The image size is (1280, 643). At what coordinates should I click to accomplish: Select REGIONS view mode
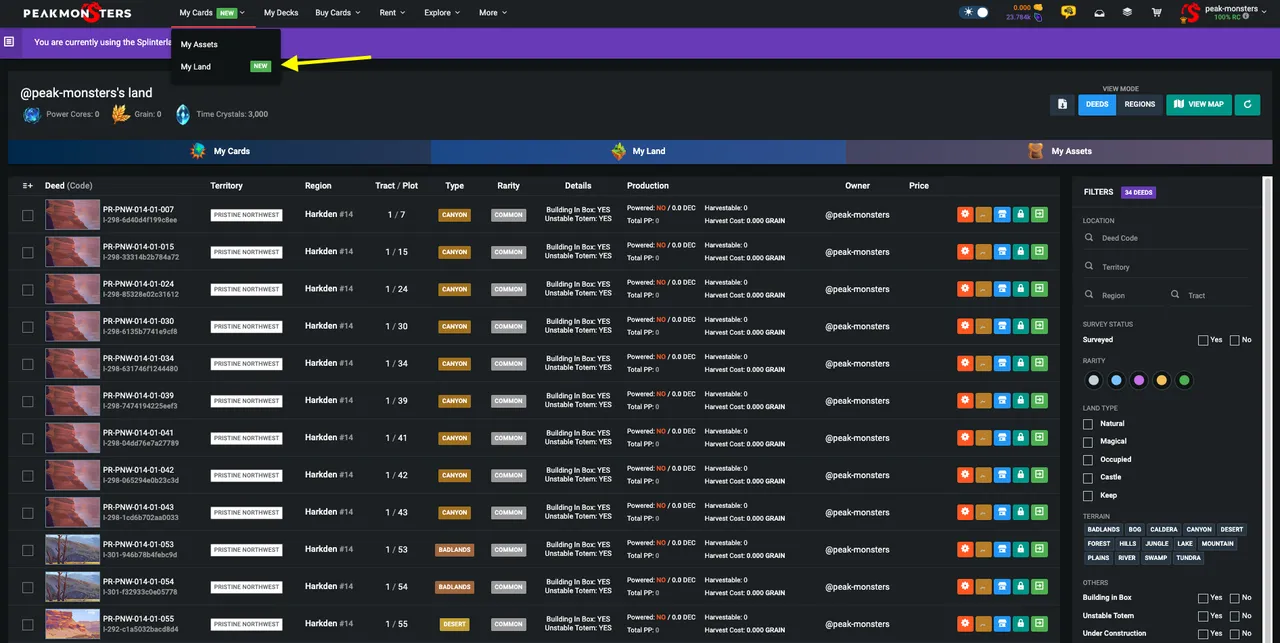[x=1140, y=104]
